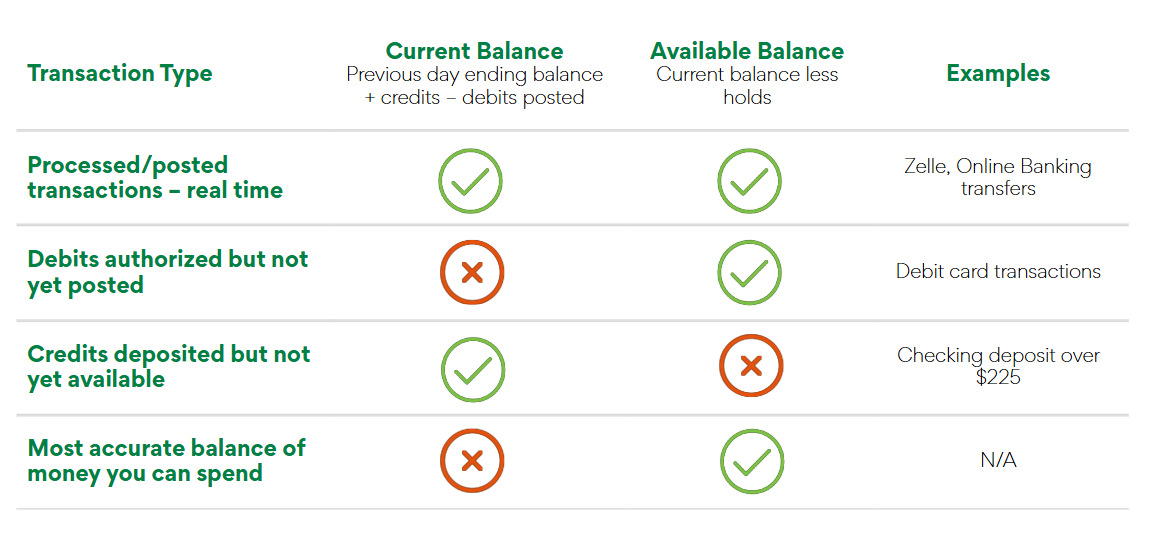
Task: Select the Processed/posted transactions row label
Action: click(x=155, y=178)
